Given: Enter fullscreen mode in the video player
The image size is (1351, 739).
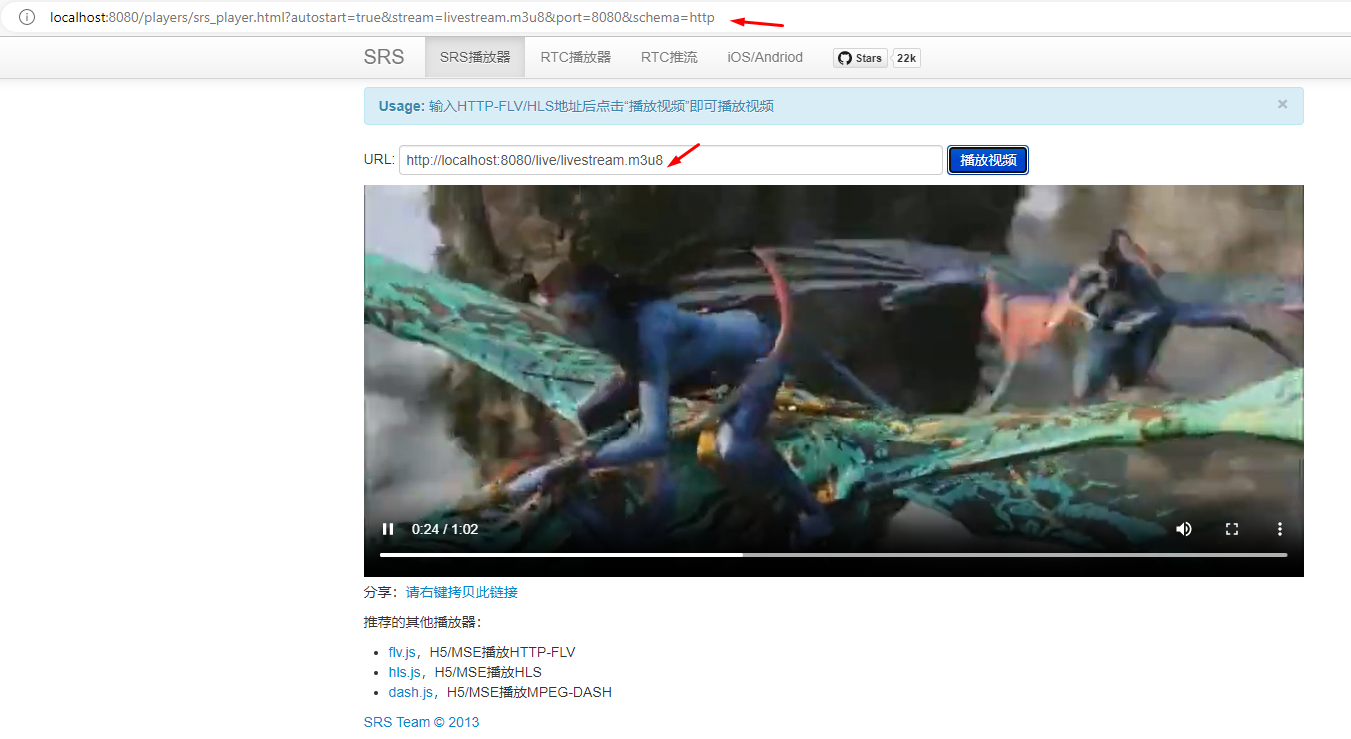Looking at the screenshot, I should click(x=1232, y=529).
